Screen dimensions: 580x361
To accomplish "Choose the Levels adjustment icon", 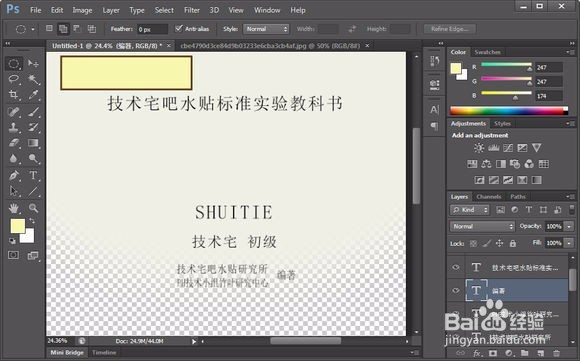I will [x=493, y=148].
